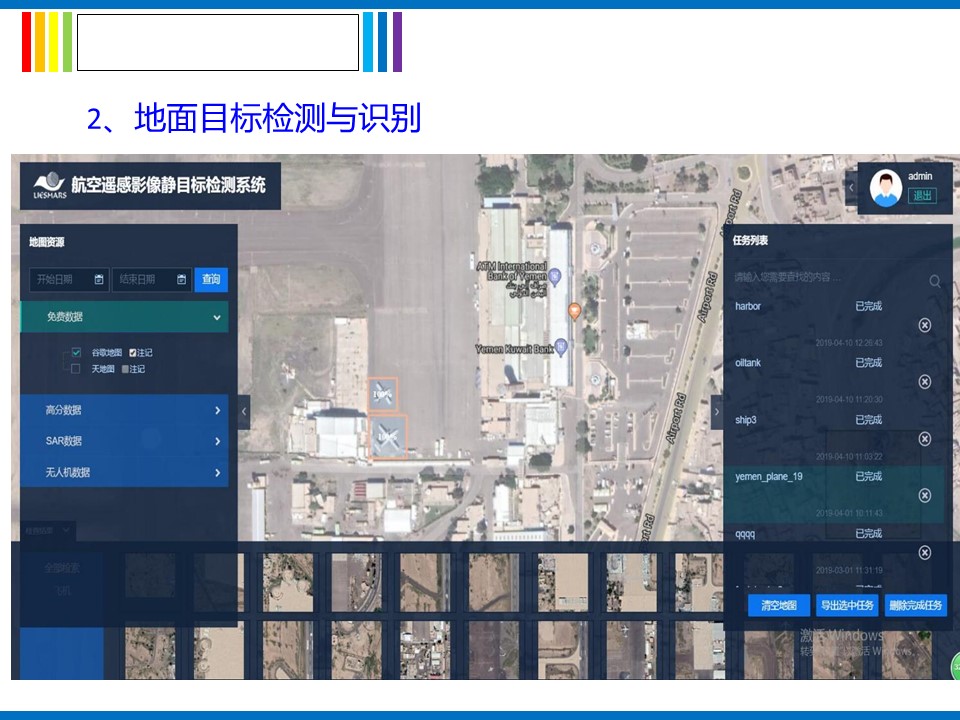Click the 查询 query button

click(x=211, y=279)
